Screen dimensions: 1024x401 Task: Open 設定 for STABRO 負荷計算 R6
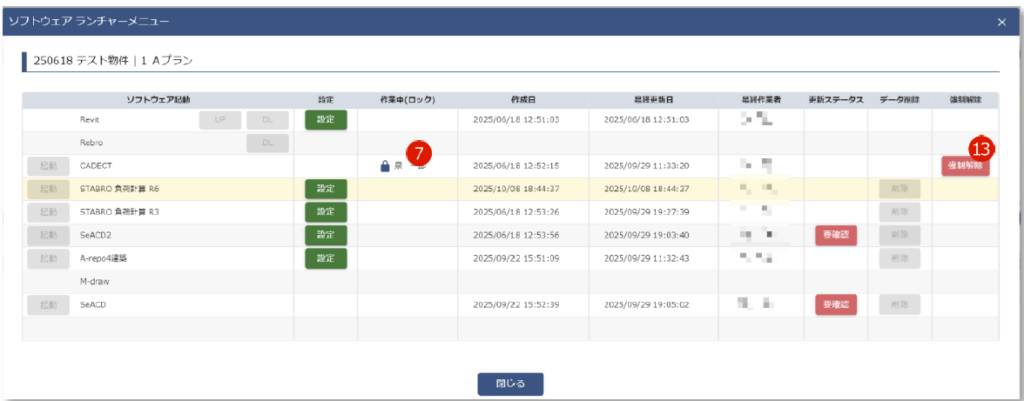click(325, 188)
